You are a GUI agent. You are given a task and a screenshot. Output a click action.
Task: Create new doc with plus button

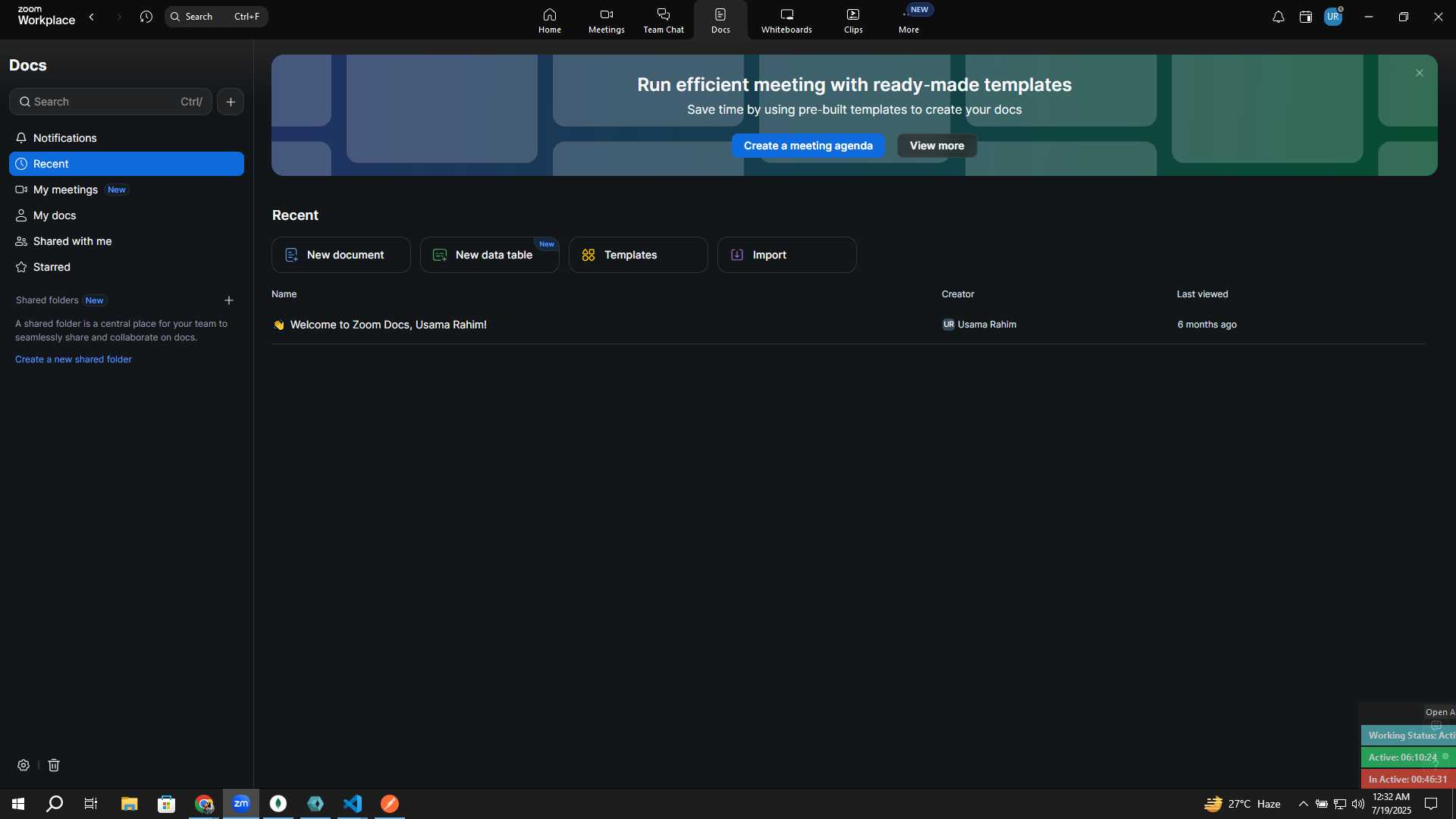click(x=231, y=102)
